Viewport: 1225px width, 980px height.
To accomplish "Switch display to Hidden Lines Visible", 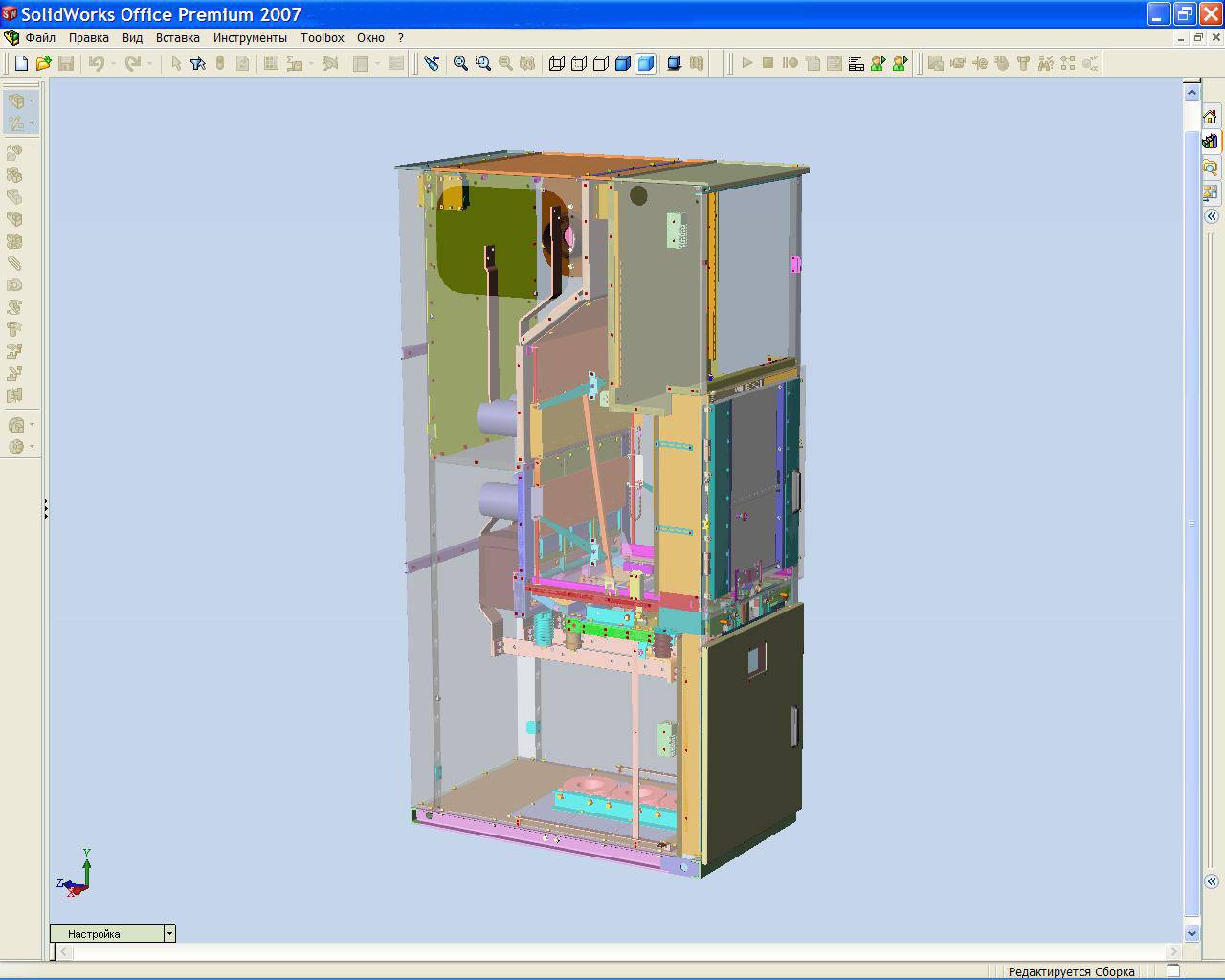I will 579,63.
